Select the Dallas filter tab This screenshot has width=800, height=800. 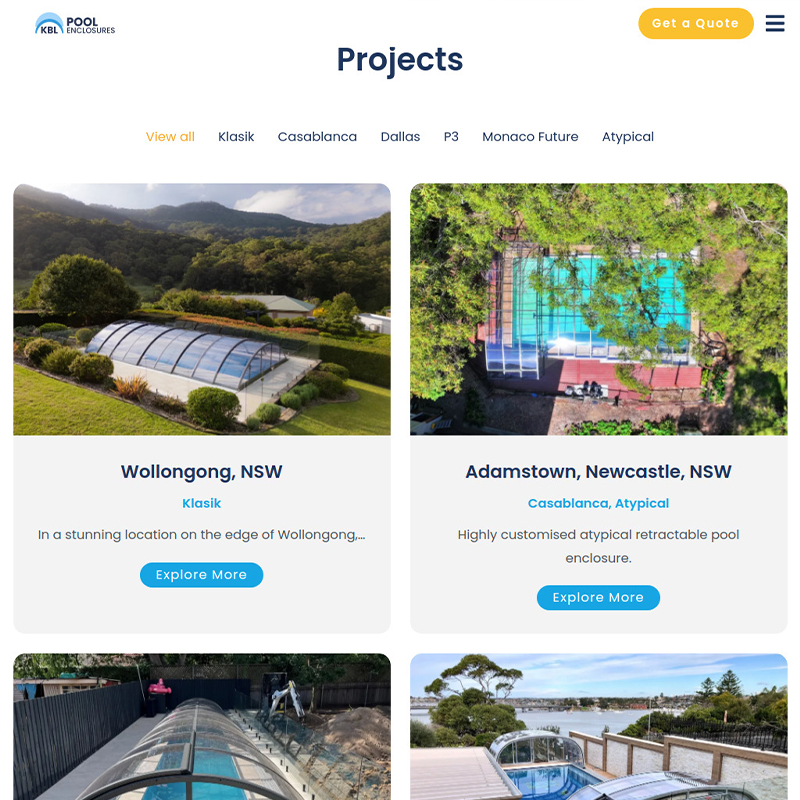click(400, 137)
